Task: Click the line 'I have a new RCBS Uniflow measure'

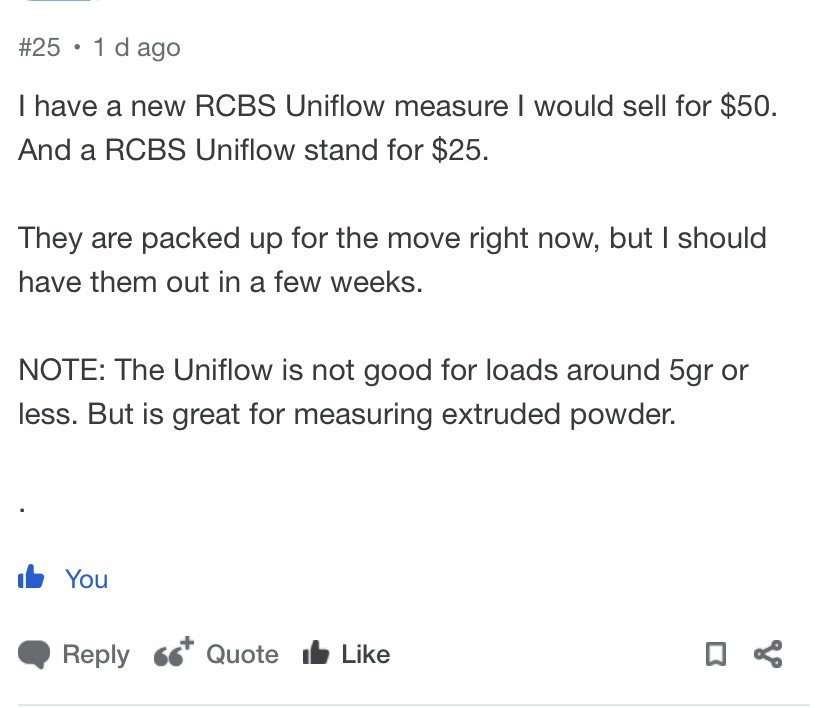Action: click(x=398, y=106)
